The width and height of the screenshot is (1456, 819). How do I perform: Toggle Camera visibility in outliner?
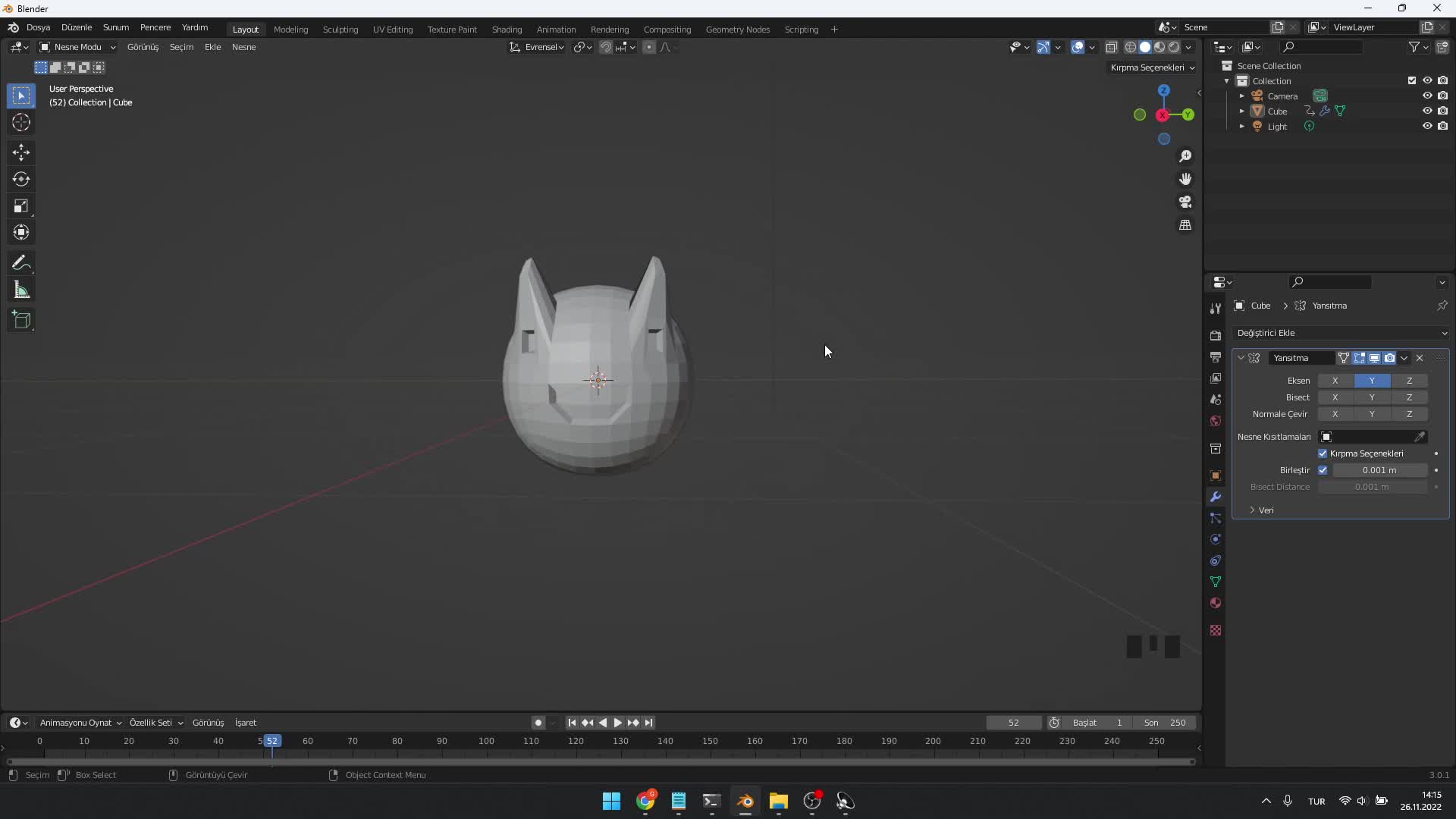pyautogui.click(x=1427, y=95)
